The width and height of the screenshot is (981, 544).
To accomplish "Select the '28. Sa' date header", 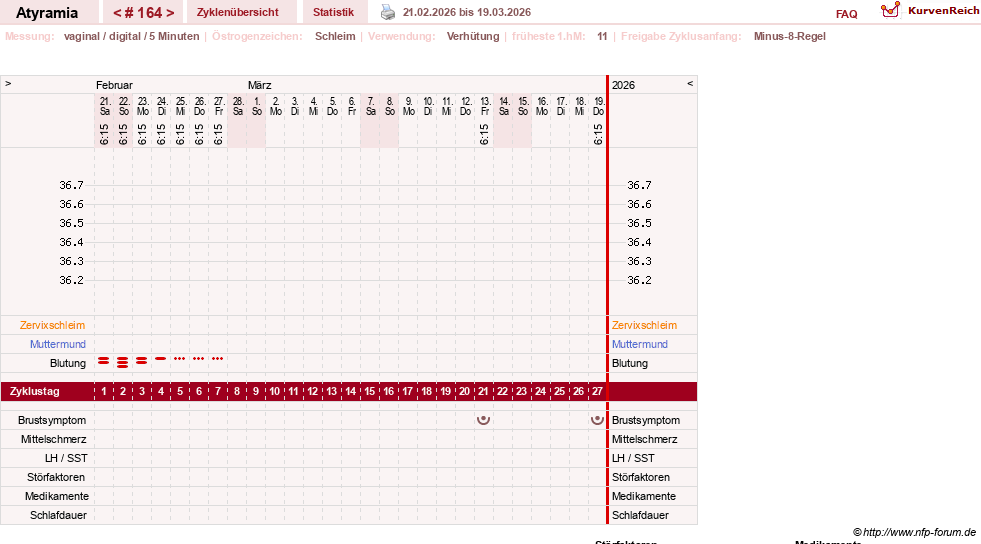I will pos(238,106).
